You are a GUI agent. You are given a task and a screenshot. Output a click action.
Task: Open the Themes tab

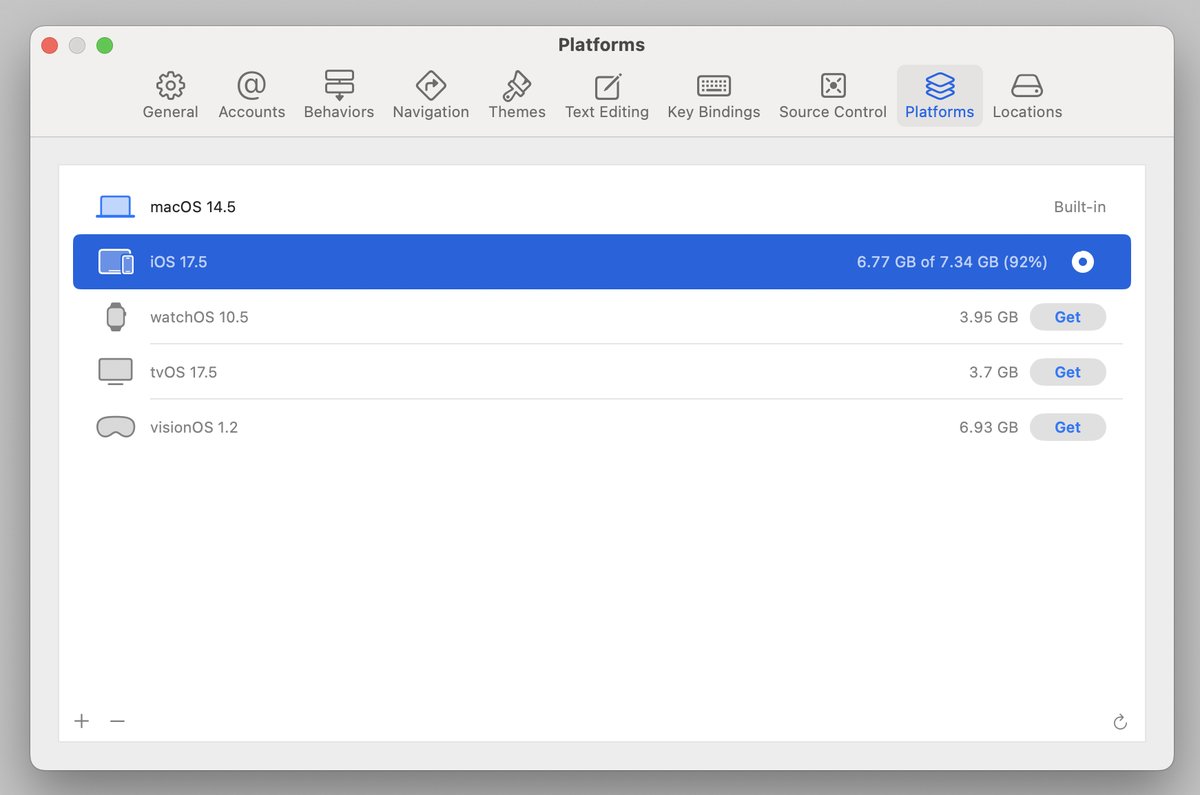(517, 96)
